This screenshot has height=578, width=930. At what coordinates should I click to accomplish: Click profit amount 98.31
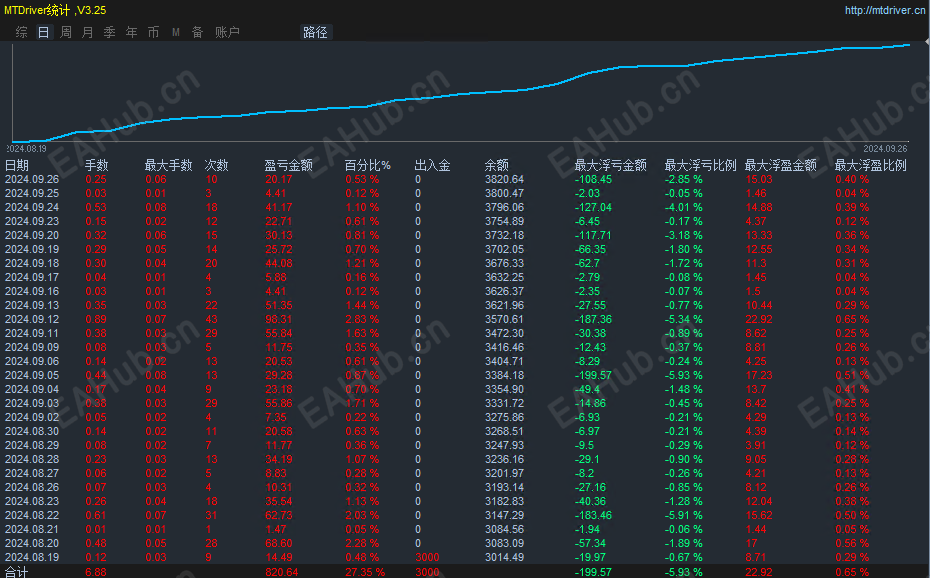279,319
